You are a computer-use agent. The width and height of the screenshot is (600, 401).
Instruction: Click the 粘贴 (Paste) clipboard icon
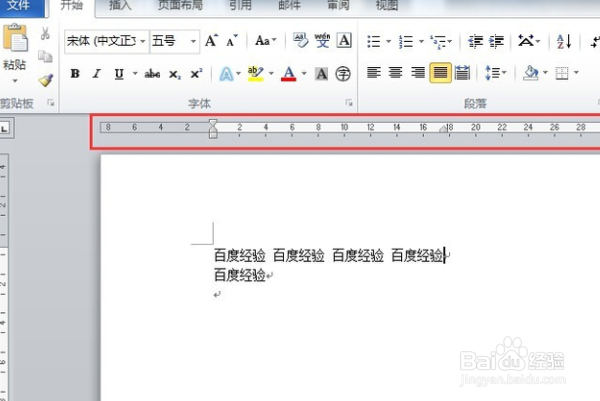click(15, 38)
